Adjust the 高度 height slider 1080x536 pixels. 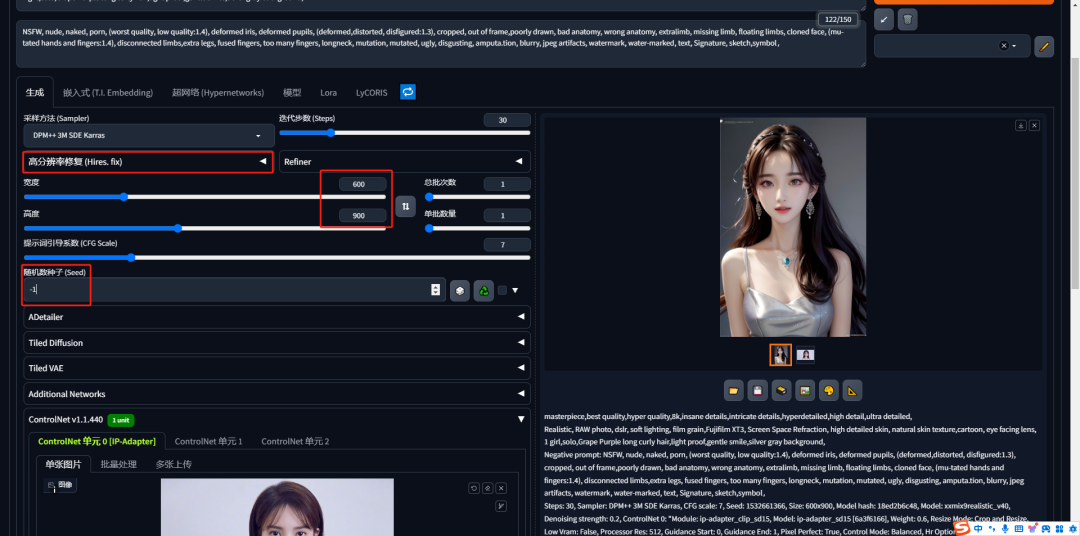coord(205,228)
